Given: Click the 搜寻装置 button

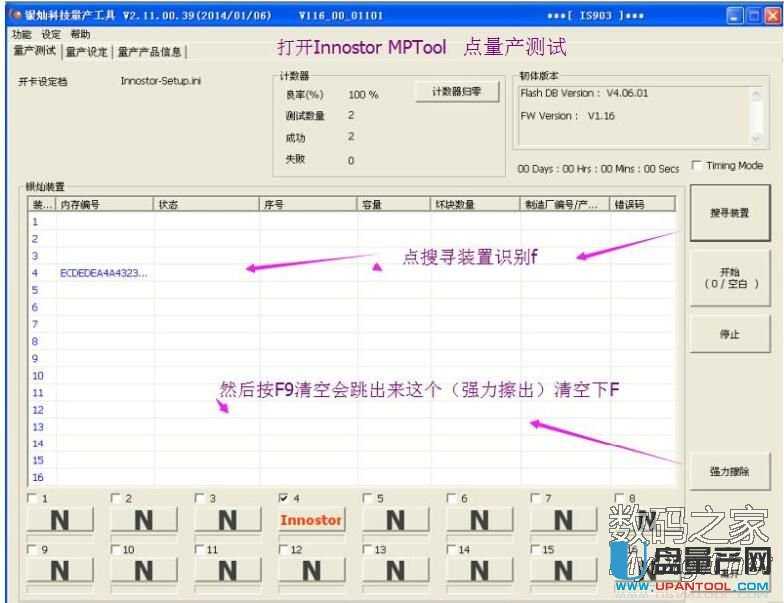Looking at the screenshot, I should coord(730,213).
